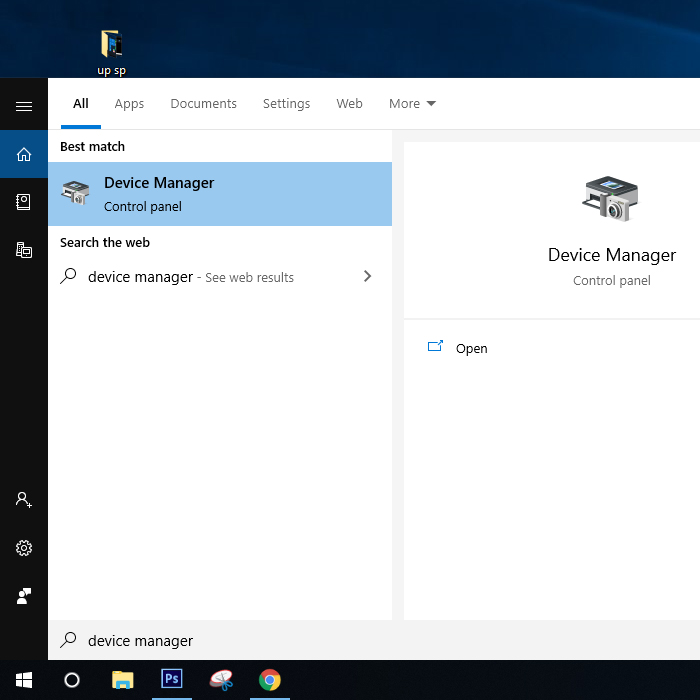Switch to the Documents tab
This screenshot has height=700, width=700.
pyautogui.click(x=203, y=104)
